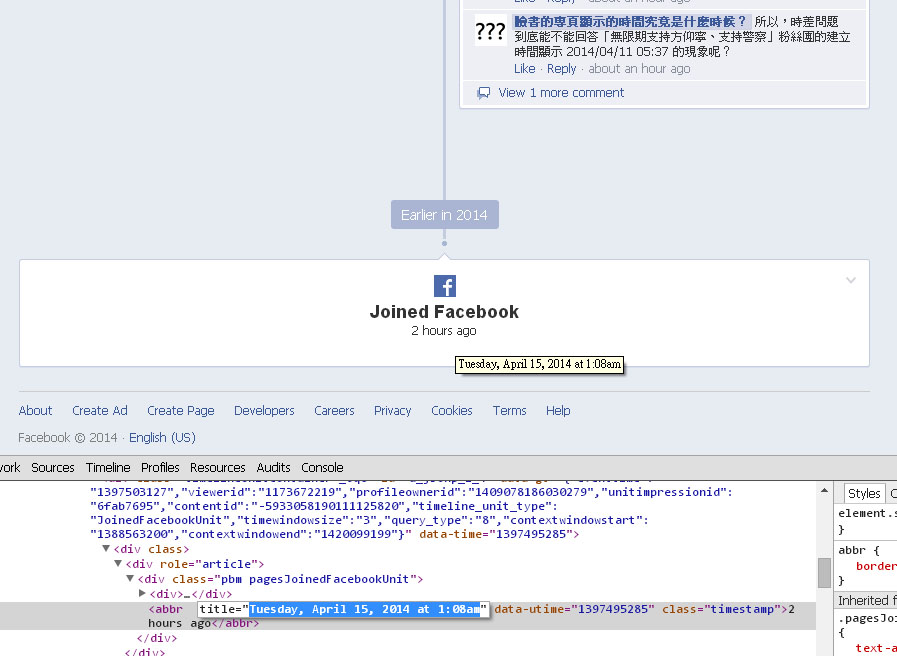Open the Create Page footer link
Viewport: 897px width, 656px height.
[x=181, y=411]
